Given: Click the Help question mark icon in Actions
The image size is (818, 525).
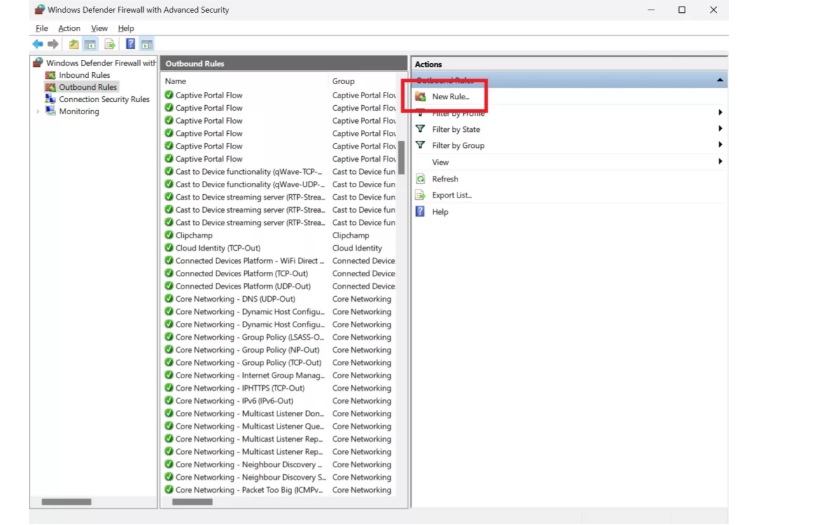Looking at the screenshot, I should point(420,211).
